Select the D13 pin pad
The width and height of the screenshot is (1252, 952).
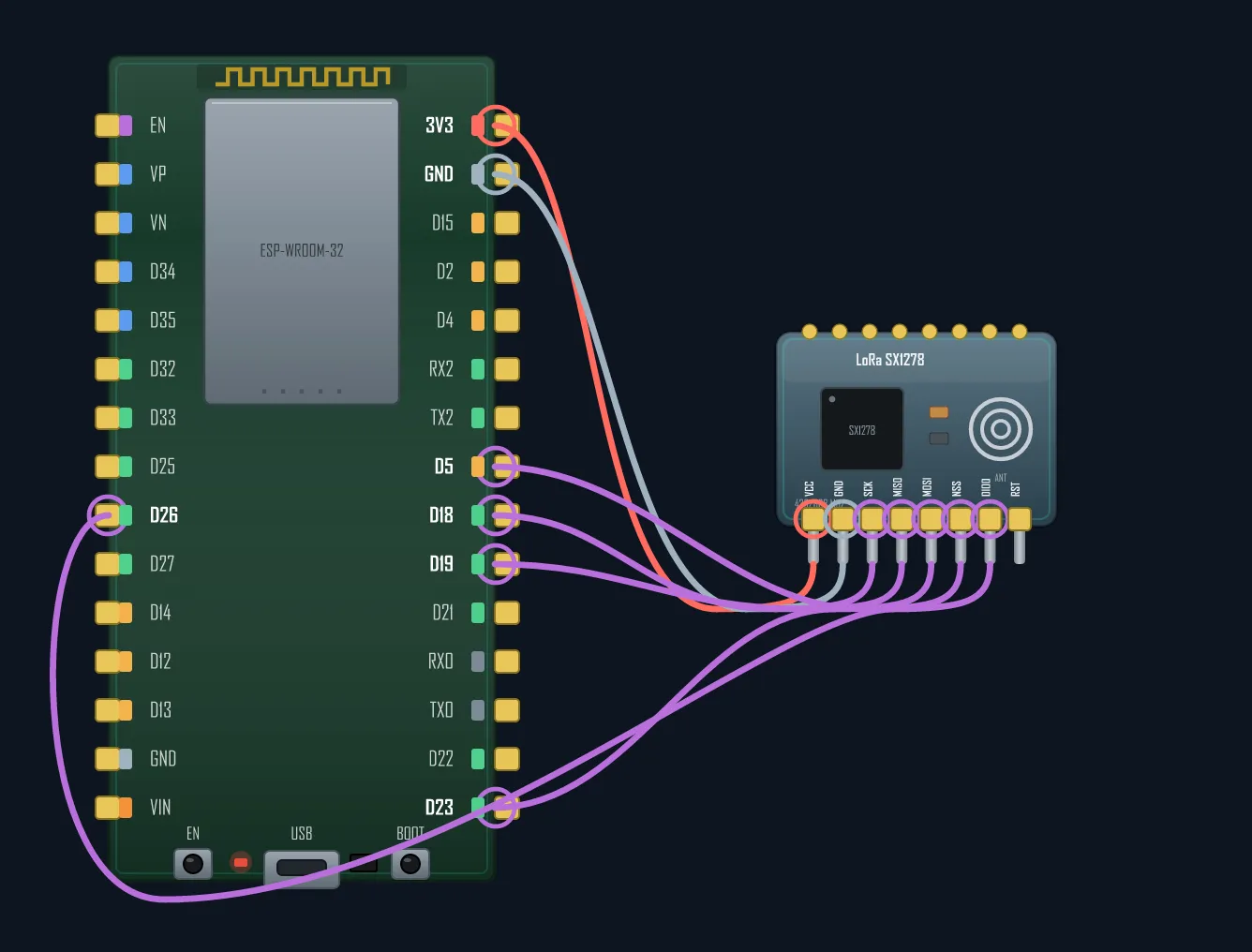pos(108,710)
